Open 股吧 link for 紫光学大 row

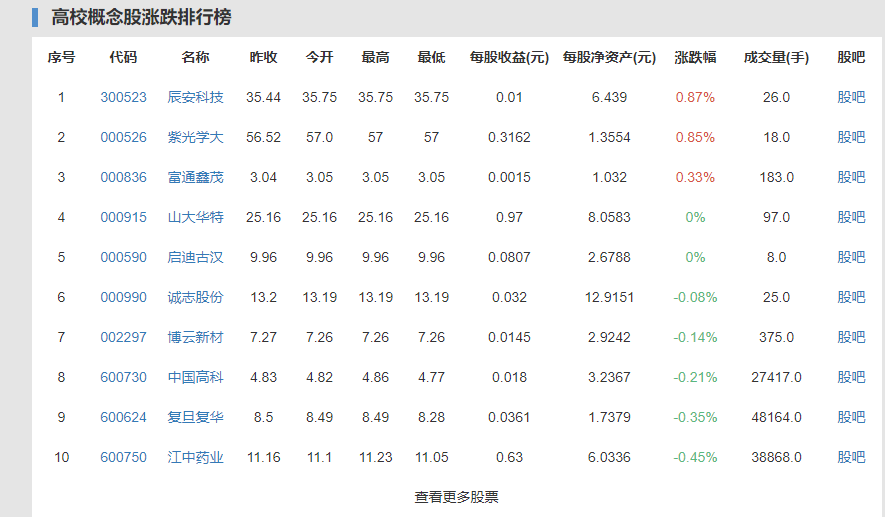click(x=851, y=137)
